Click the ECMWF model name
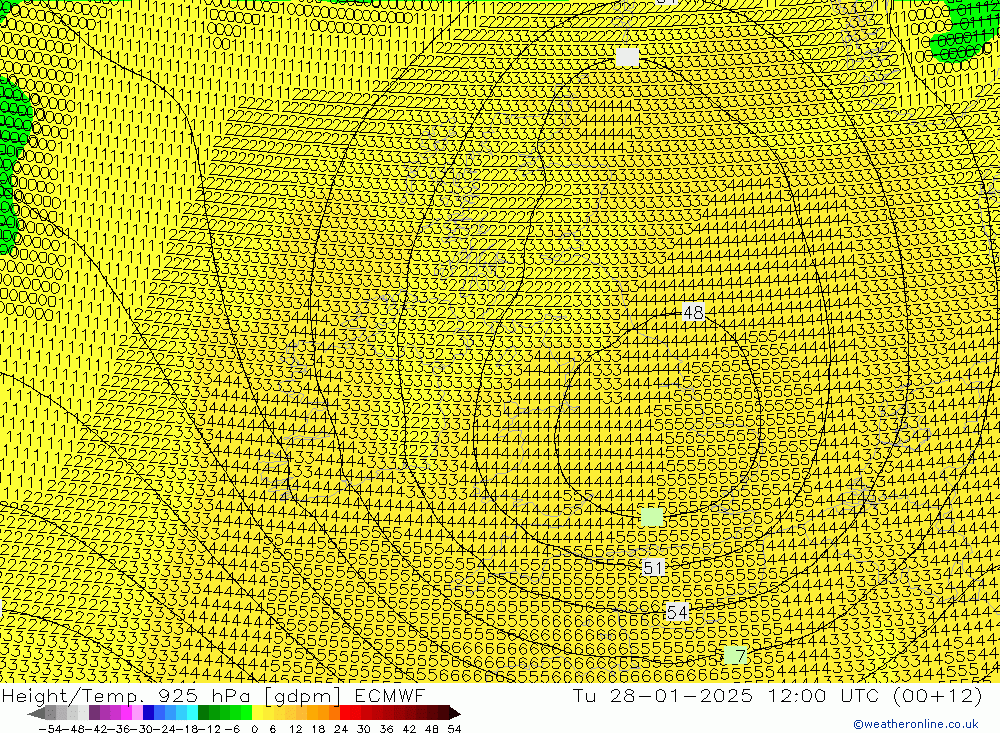 coord(390,695)
